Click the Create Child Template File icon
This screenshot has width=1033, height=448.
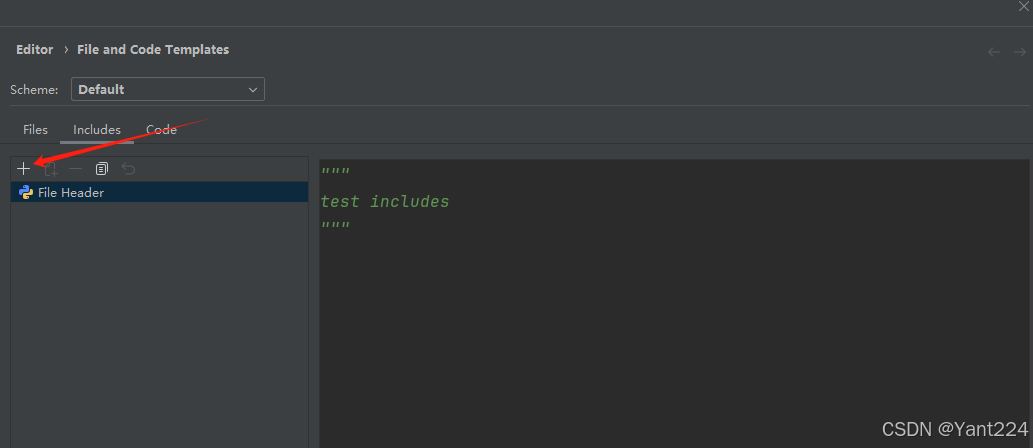[51, 169]
